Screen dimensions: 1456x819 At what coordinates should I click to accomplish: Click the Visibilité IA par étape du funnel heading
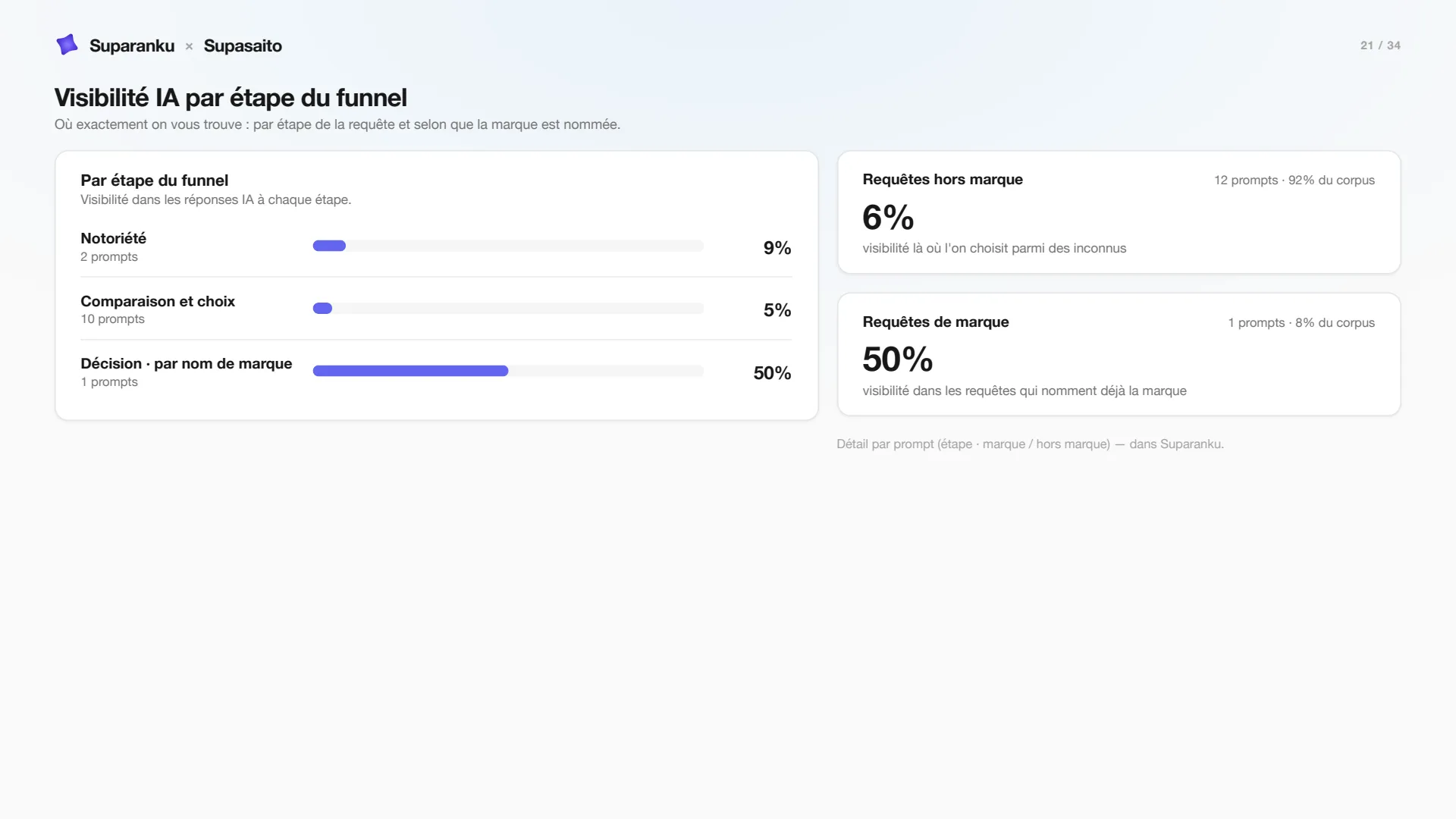[231, 98]
